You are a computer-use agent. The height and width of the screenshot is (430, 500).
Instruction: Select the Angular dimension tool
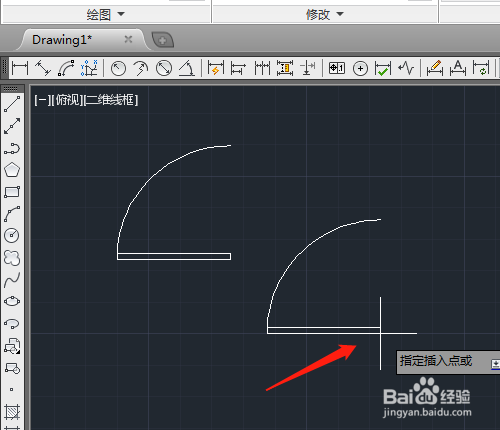187,68
